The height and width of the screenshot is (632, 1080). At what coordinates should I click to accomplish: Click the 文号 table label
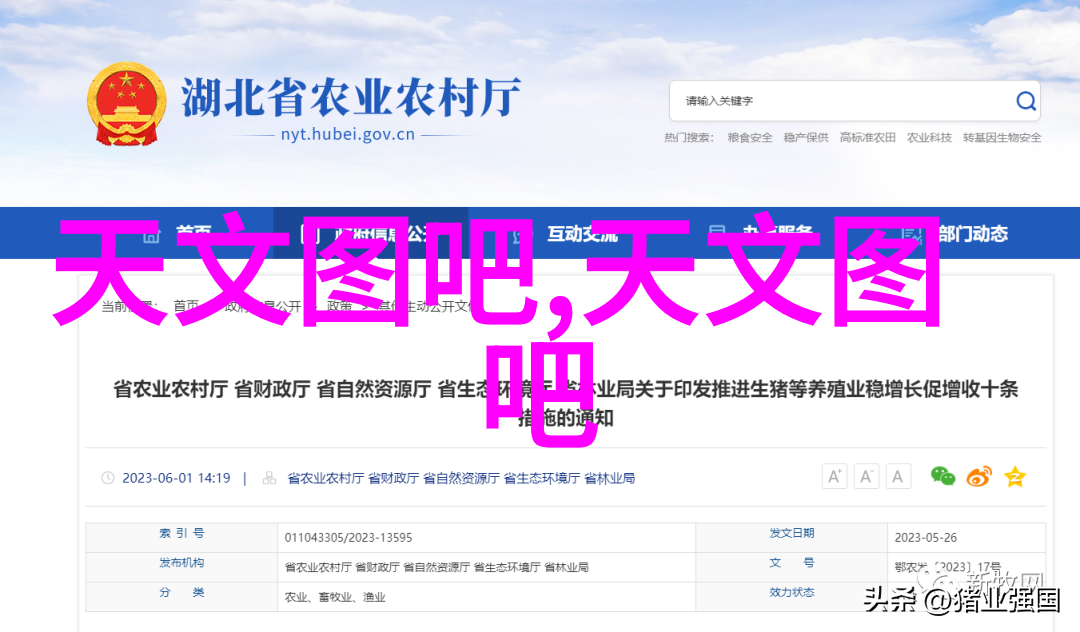[x=791, y=562]
